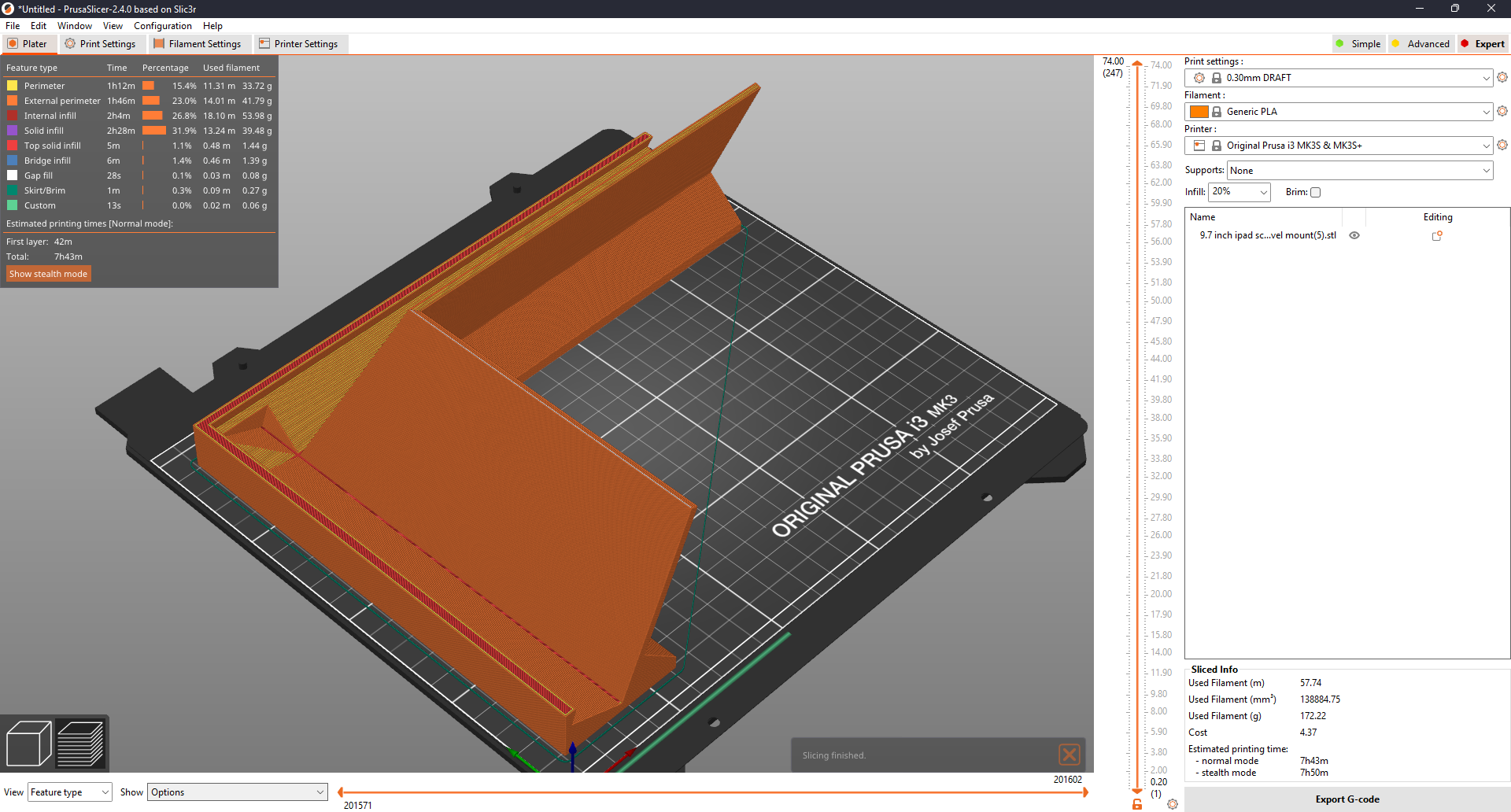Click the Editing column header in object list
The width and height of the screenshot is (1511, 812).
coord(1438,217)
